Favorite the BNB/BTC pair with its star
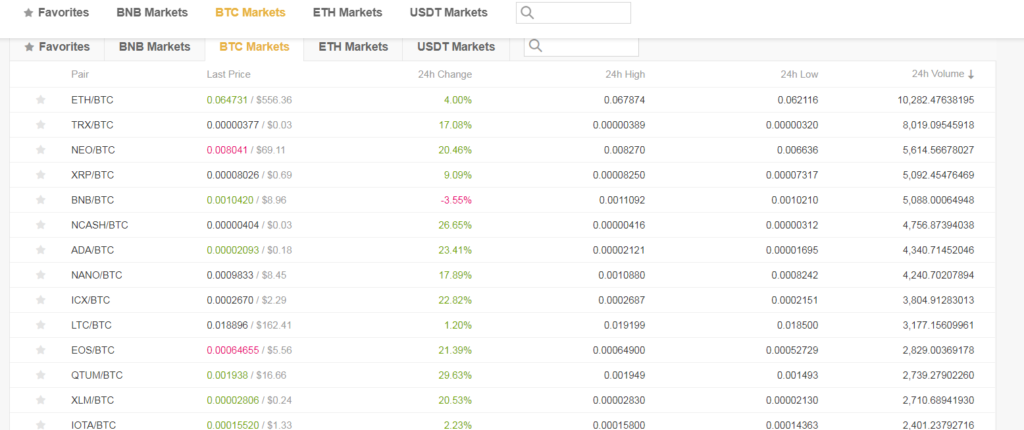The image size is (1024, 430). coord(41,200)
